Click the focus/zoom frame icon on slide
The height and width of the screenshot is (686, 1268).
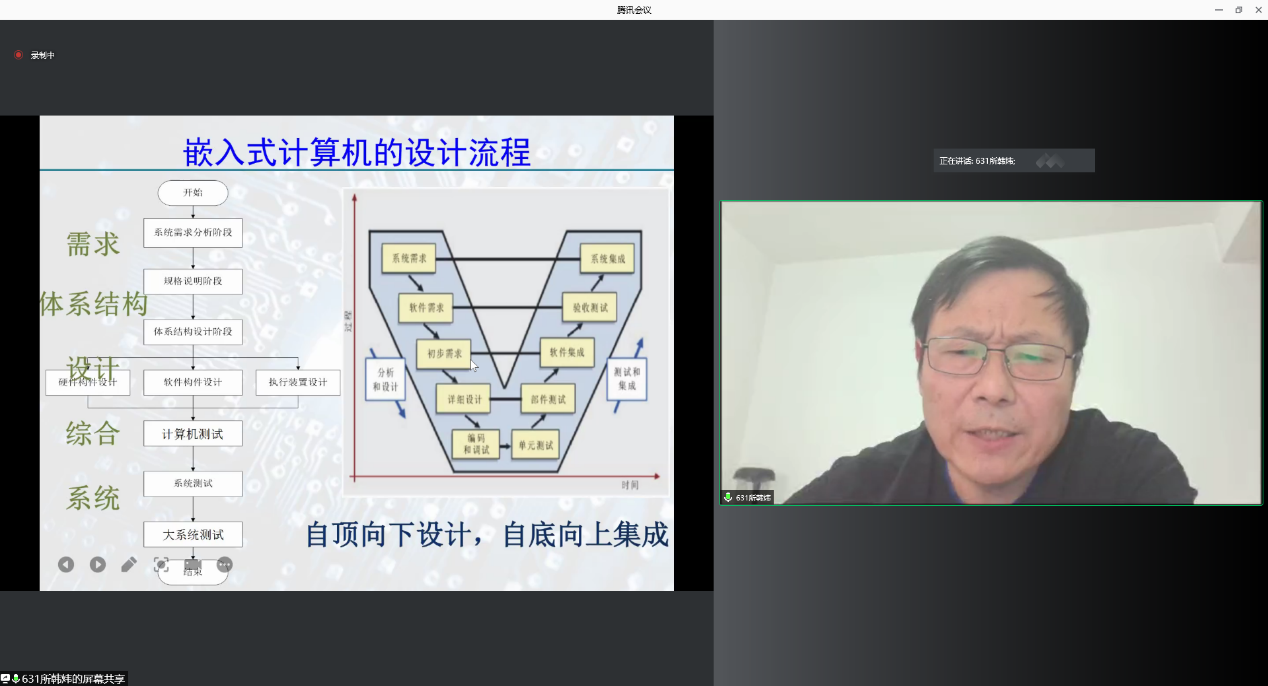tap(161, 564)
